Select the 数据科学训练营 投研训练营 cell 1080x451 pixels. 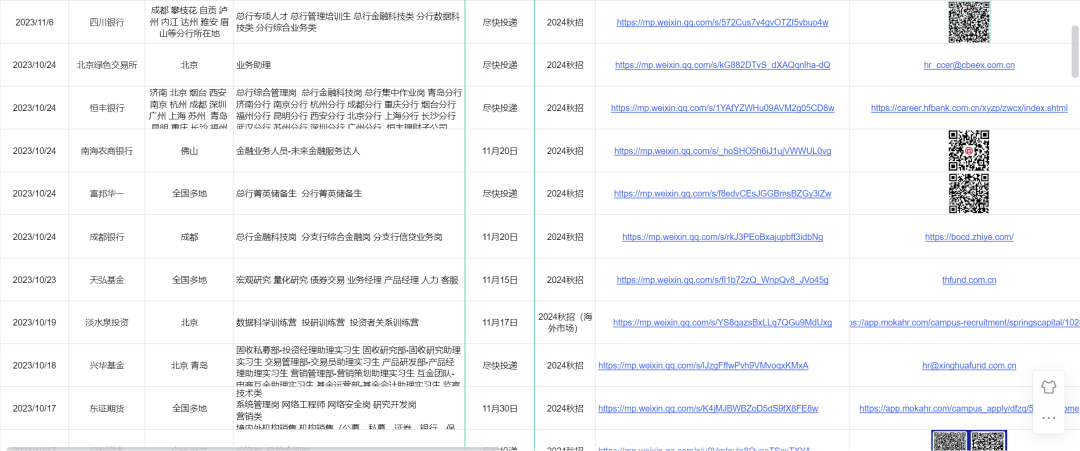click(x=349, y=322)
